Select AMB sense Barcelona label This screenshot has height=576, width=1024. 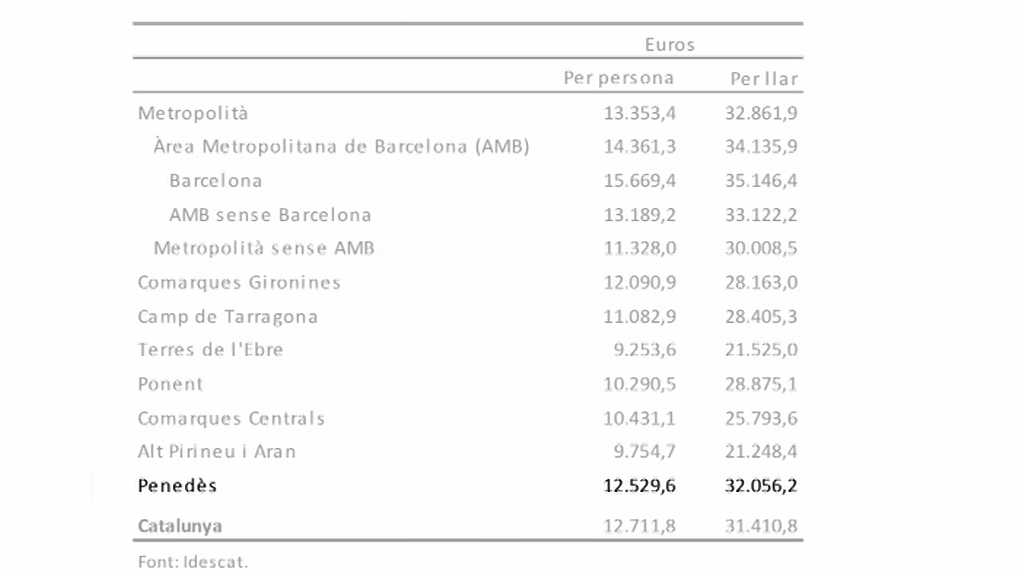[x=270, y=215]
